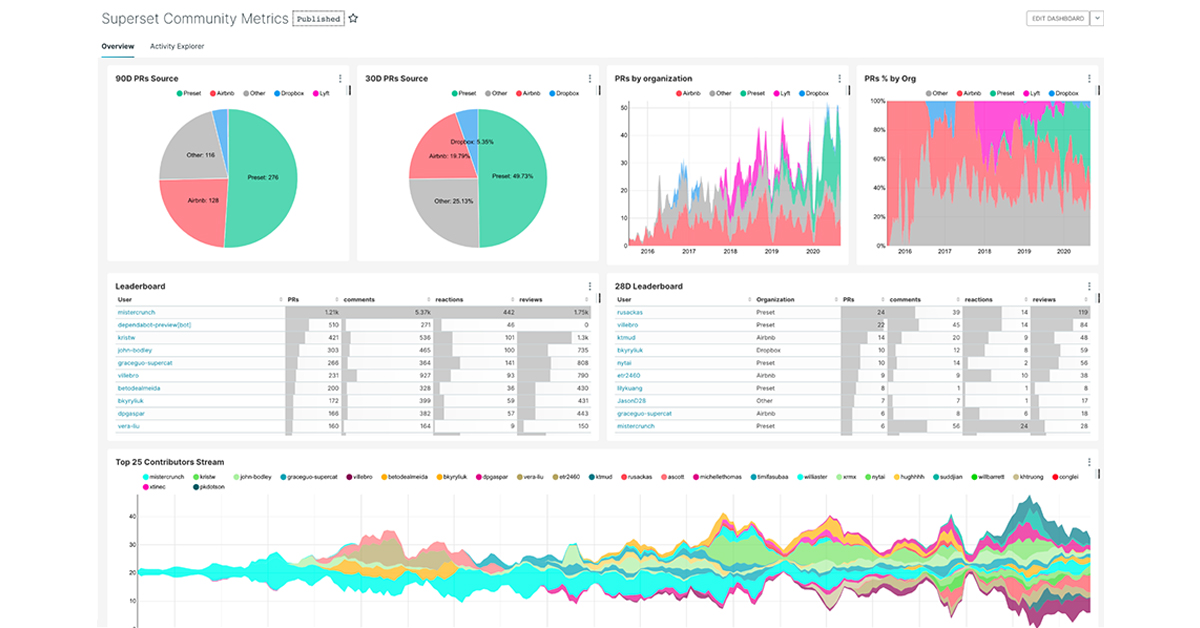The height and width of the screenshot is (628, 1200).
Task: Open lilykuang link in 28D Leaderboard
Action: (631, 388)
